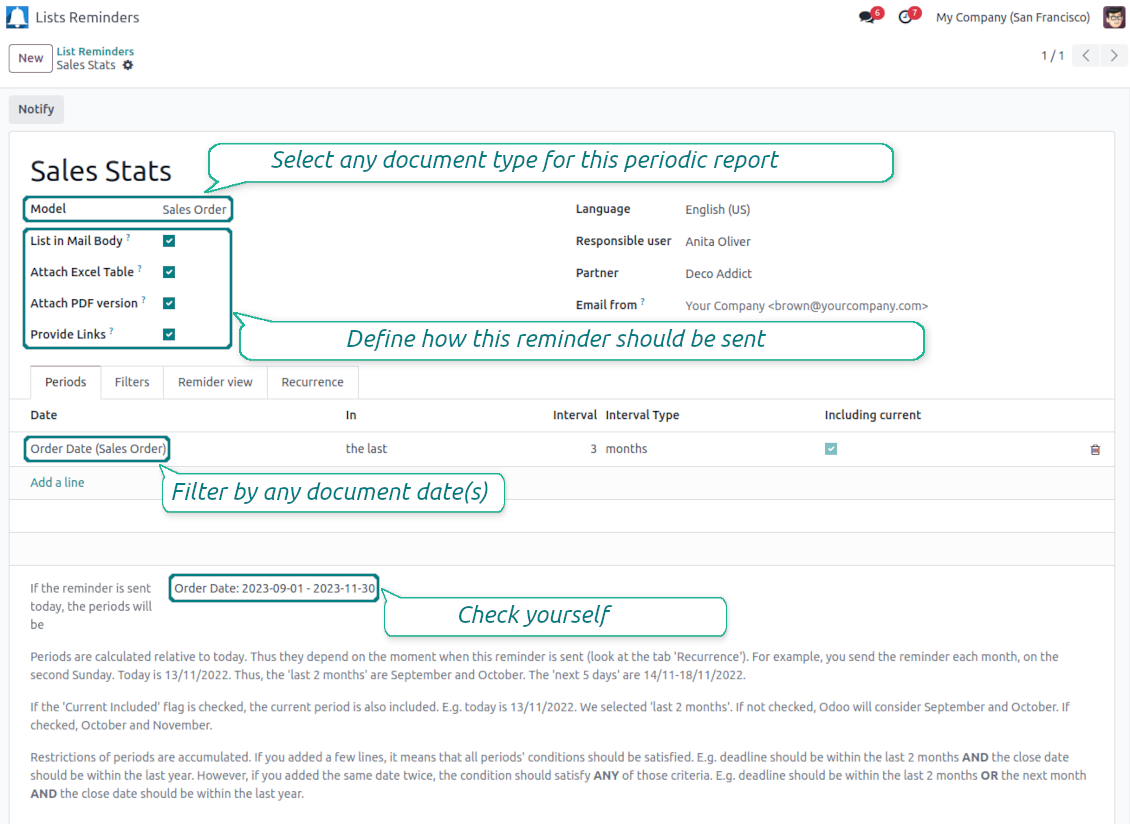Screen dimensions: 1130x824
Task: Click the New button
Action: click(30, 58)
